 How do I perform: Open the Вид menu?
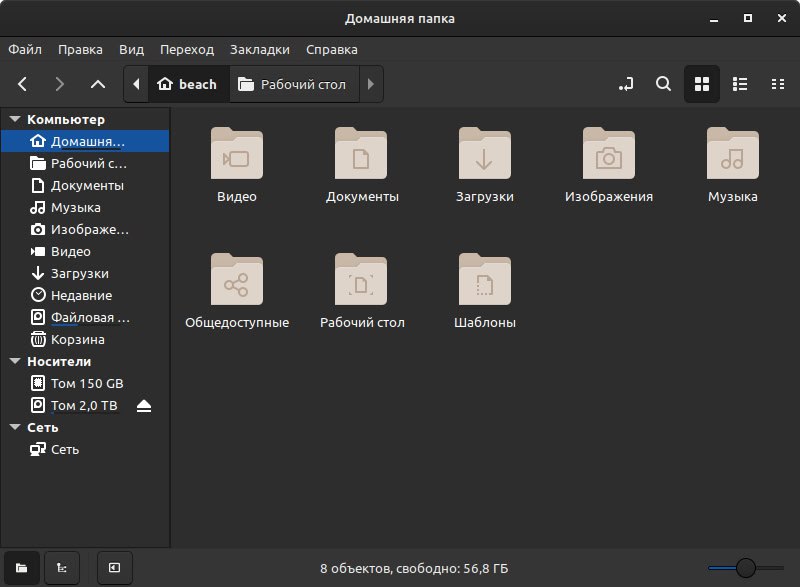pyautogui.click(x=131, y=49)
